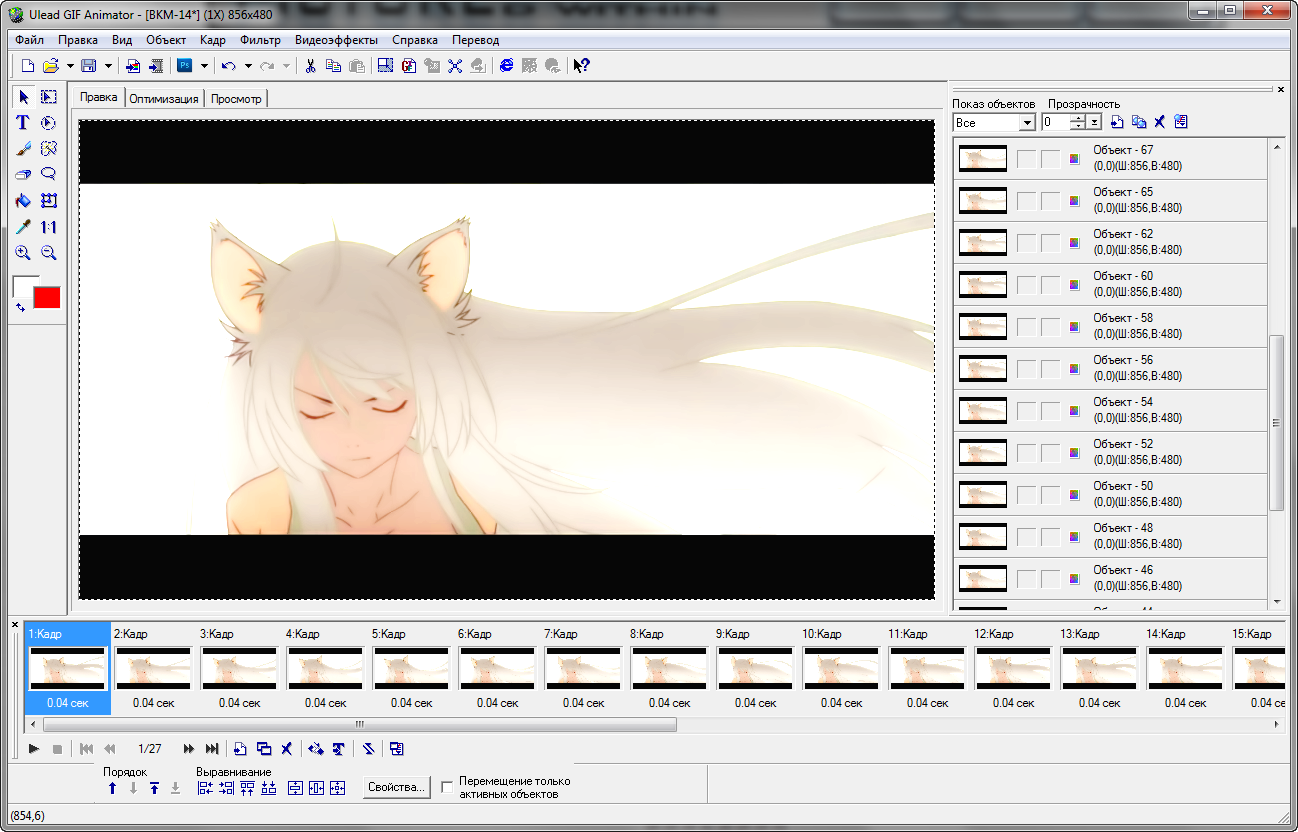Select the Lasso selection tool
The height and width of the screenshot is (832, 1298).
(48, 174)
